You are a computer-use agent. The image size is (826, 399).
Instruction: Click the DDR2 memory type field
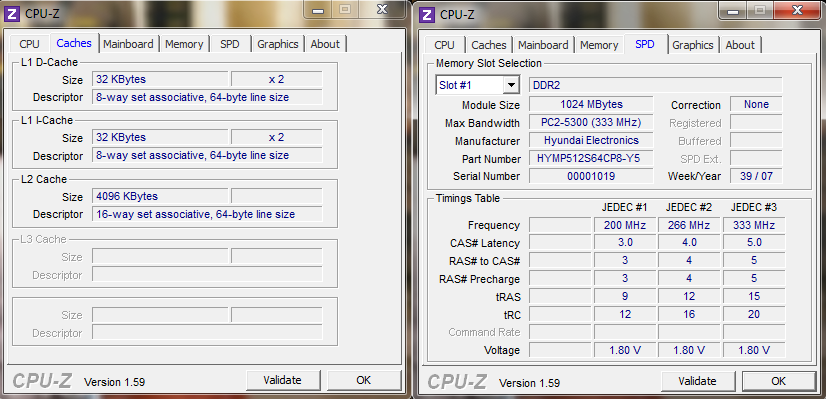pos(656,85)
